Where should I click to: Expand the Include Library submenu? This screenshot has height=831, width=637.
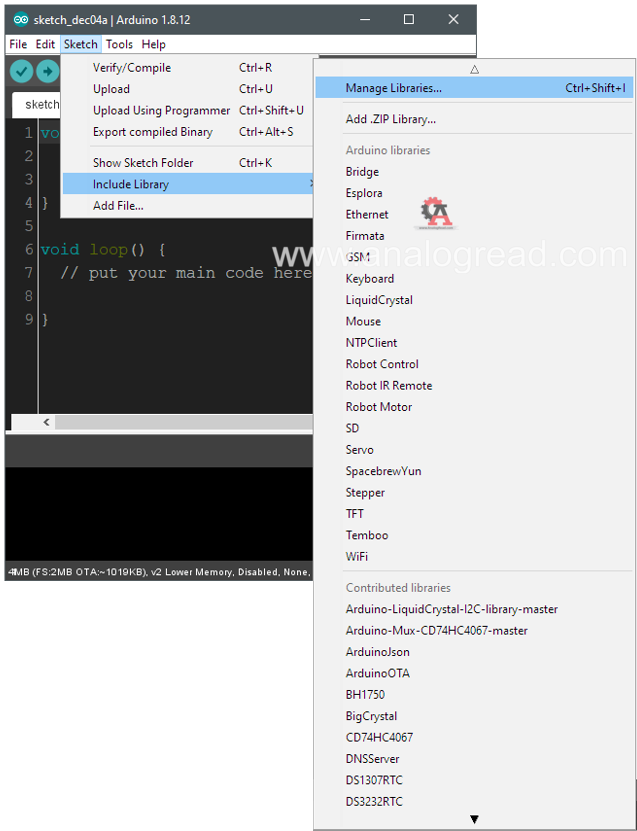(188, 184)
